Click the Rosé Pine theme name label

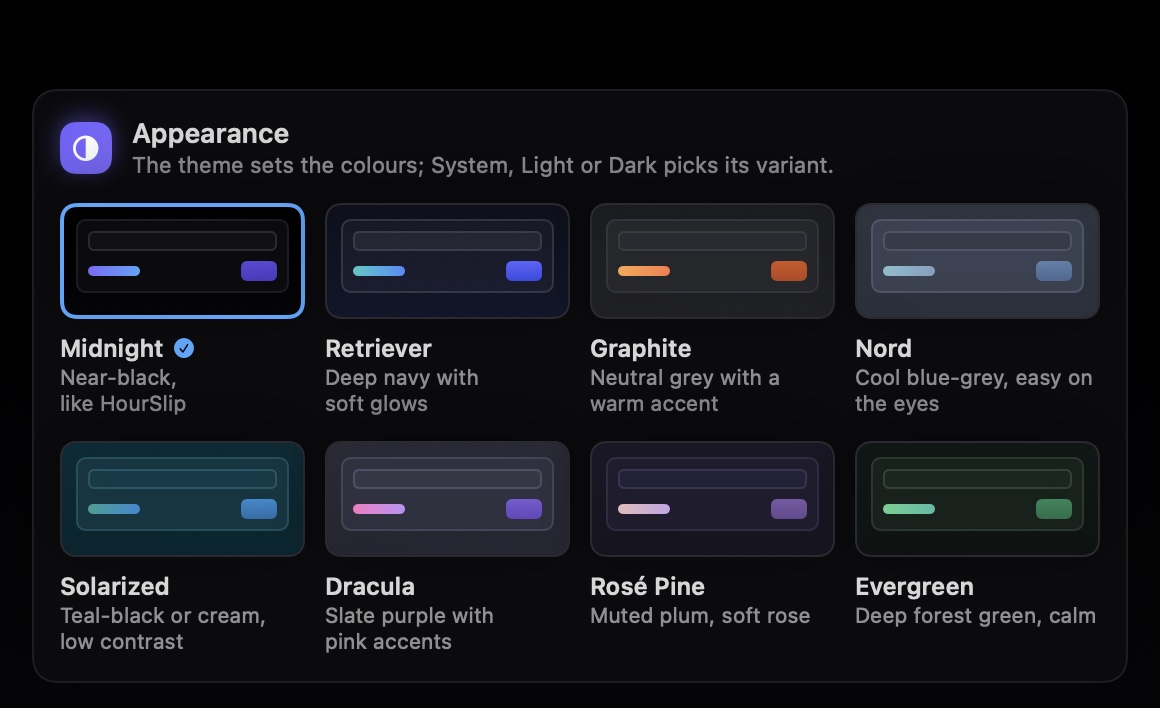click(647, 587)
